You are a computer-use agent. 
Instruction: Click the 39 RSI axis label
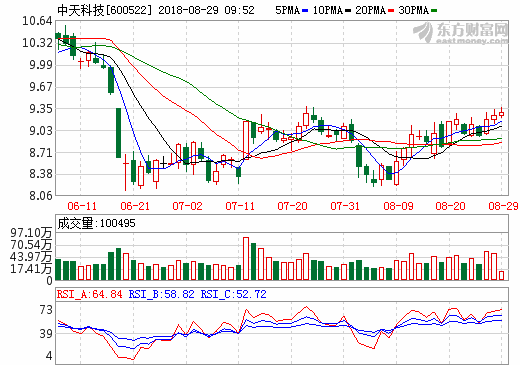[x=46, y=333]
